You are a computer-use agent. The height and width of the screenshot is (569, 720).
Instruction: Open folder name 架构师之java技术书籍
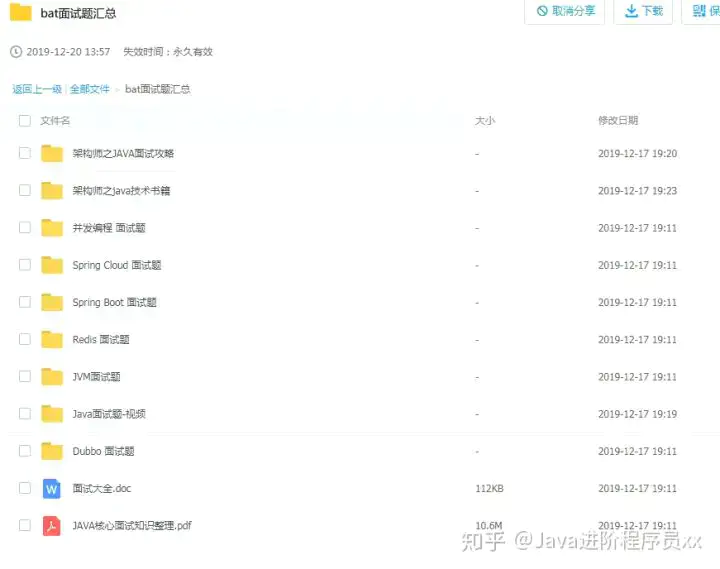[121, 191]
